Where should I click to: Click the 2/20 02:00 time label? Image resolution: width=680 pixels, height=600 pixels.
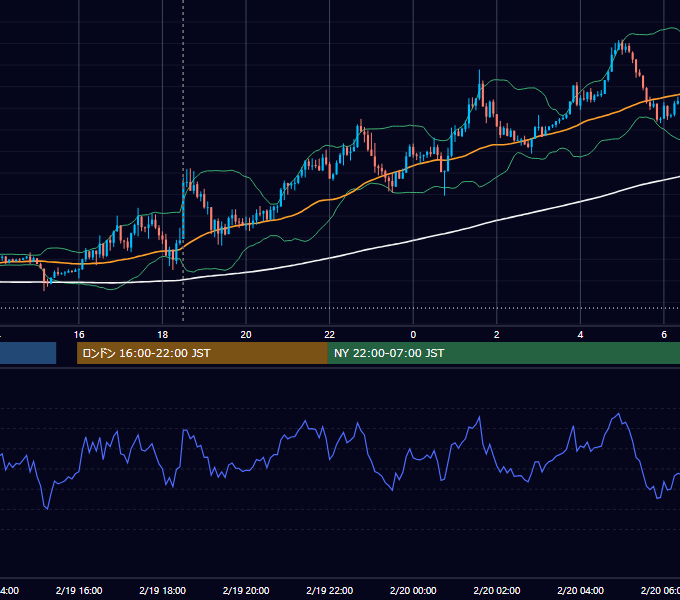497,590
